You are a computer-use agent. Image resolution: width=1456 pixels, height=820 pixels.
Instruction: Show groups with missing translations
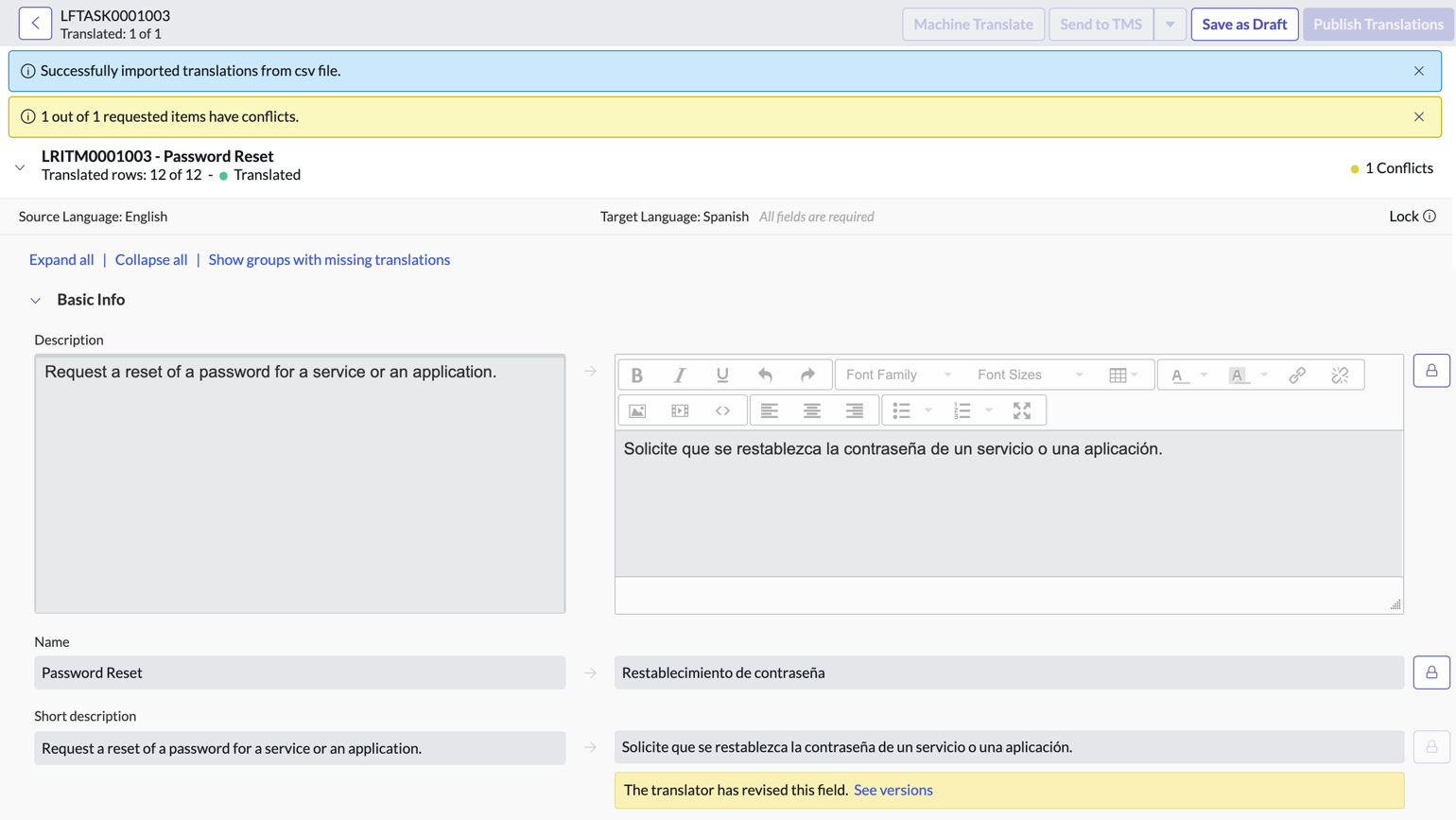pyautogui.click(x=329, y=259)
